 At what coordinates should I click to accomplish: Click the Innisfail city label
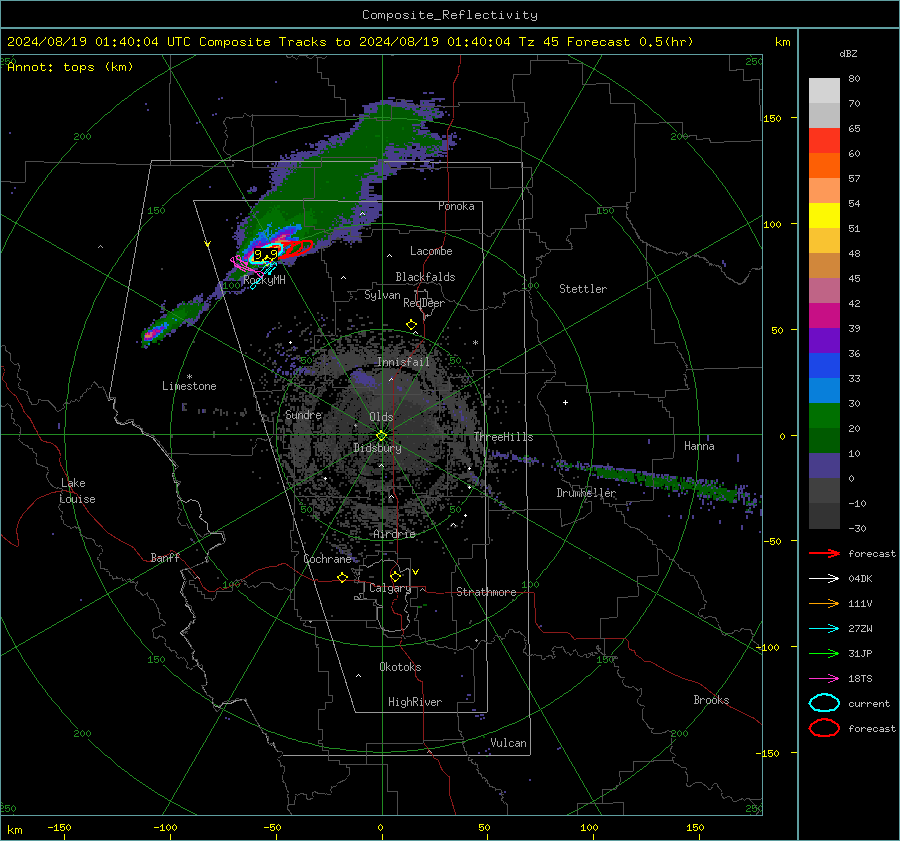(403, 362)
